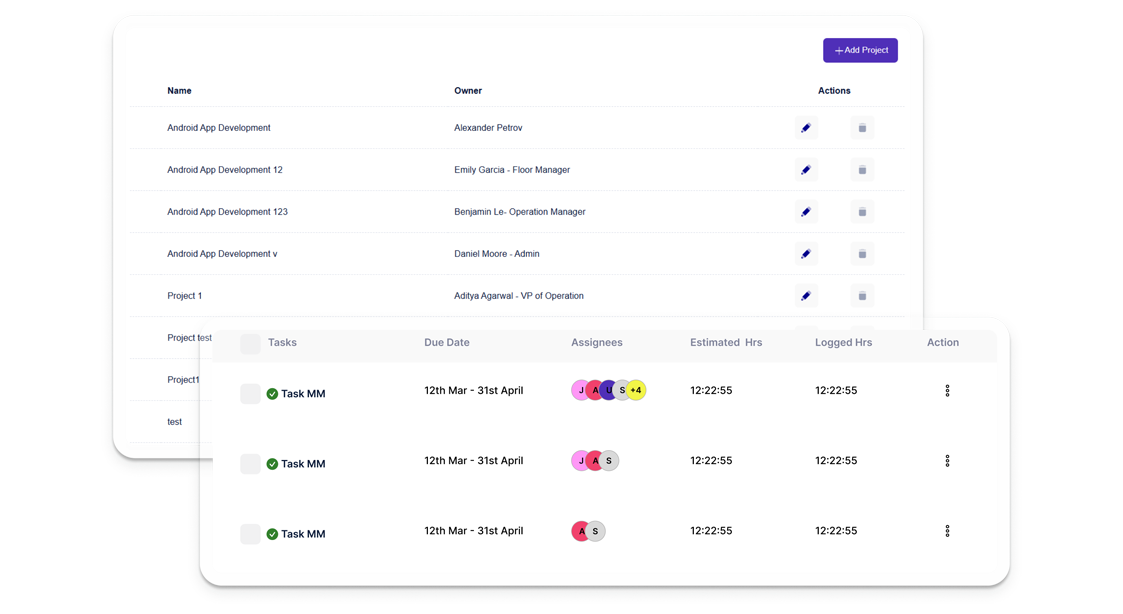Open the Android App Development 123 project name

point(227,212)
